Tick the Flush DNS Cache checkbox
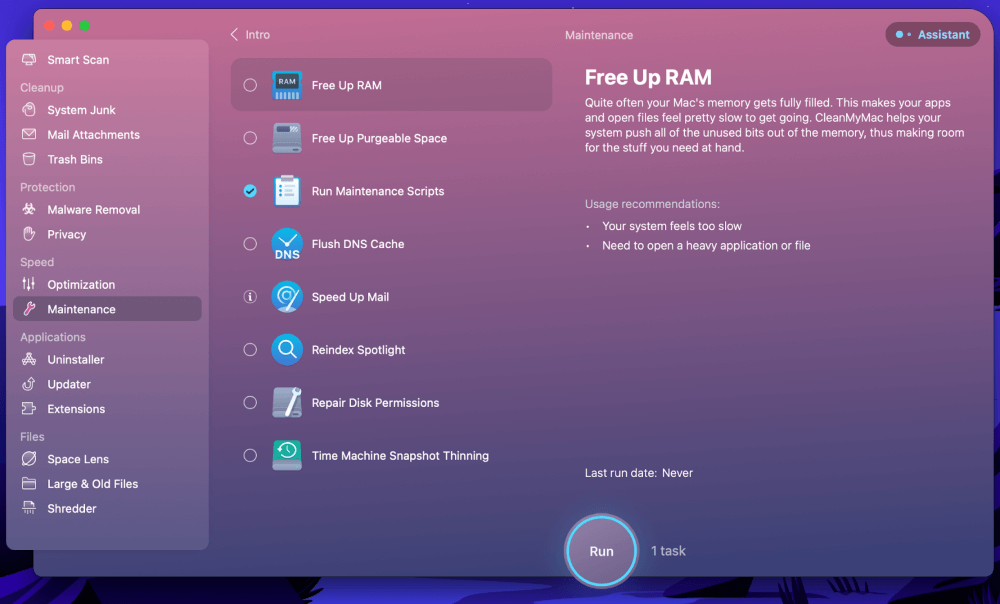Image resolution: width=1000 pixels, height=604 pixels. pyautogui.click(x=250, y=244)
